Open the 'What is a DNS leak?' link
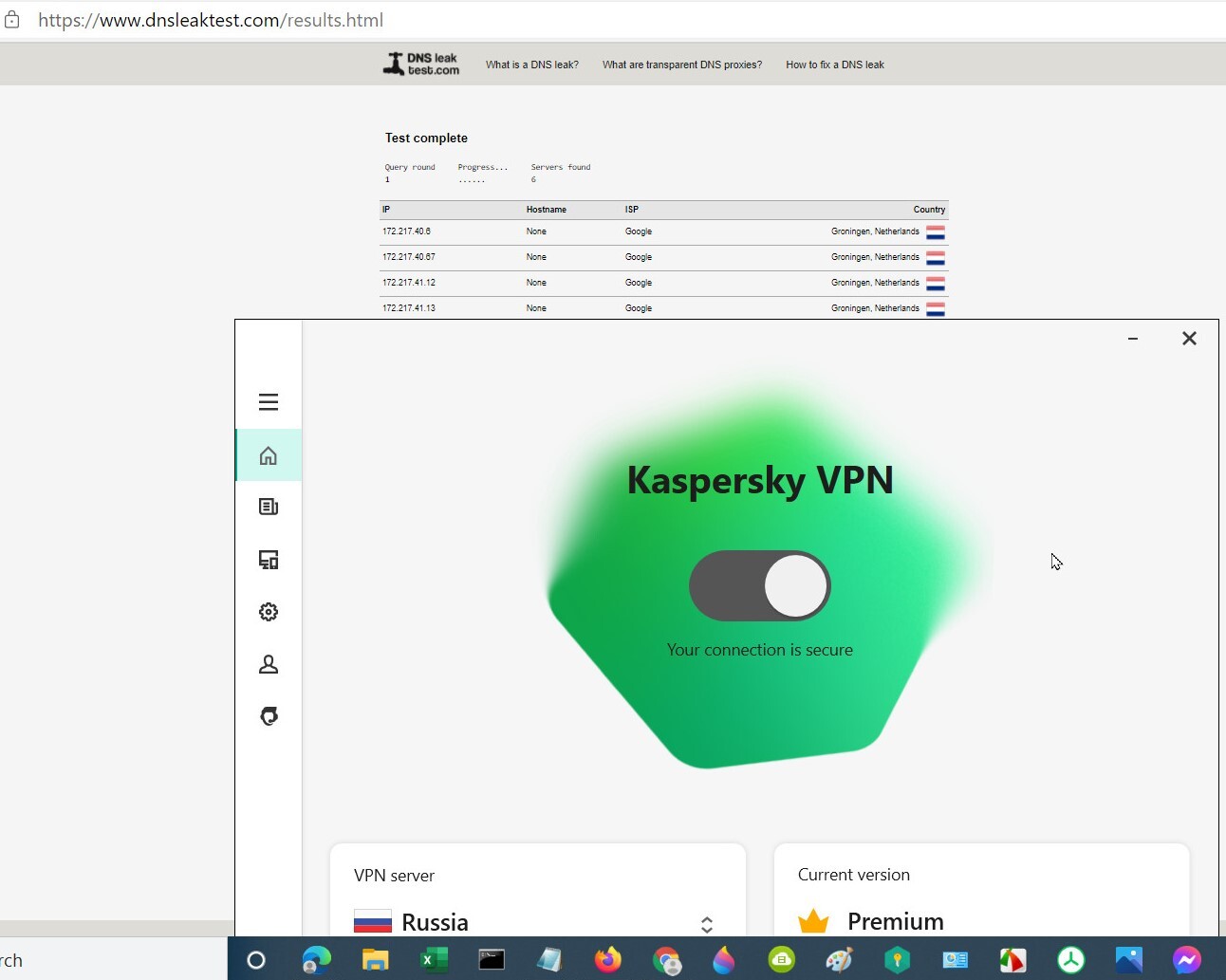 click(532, 65)
